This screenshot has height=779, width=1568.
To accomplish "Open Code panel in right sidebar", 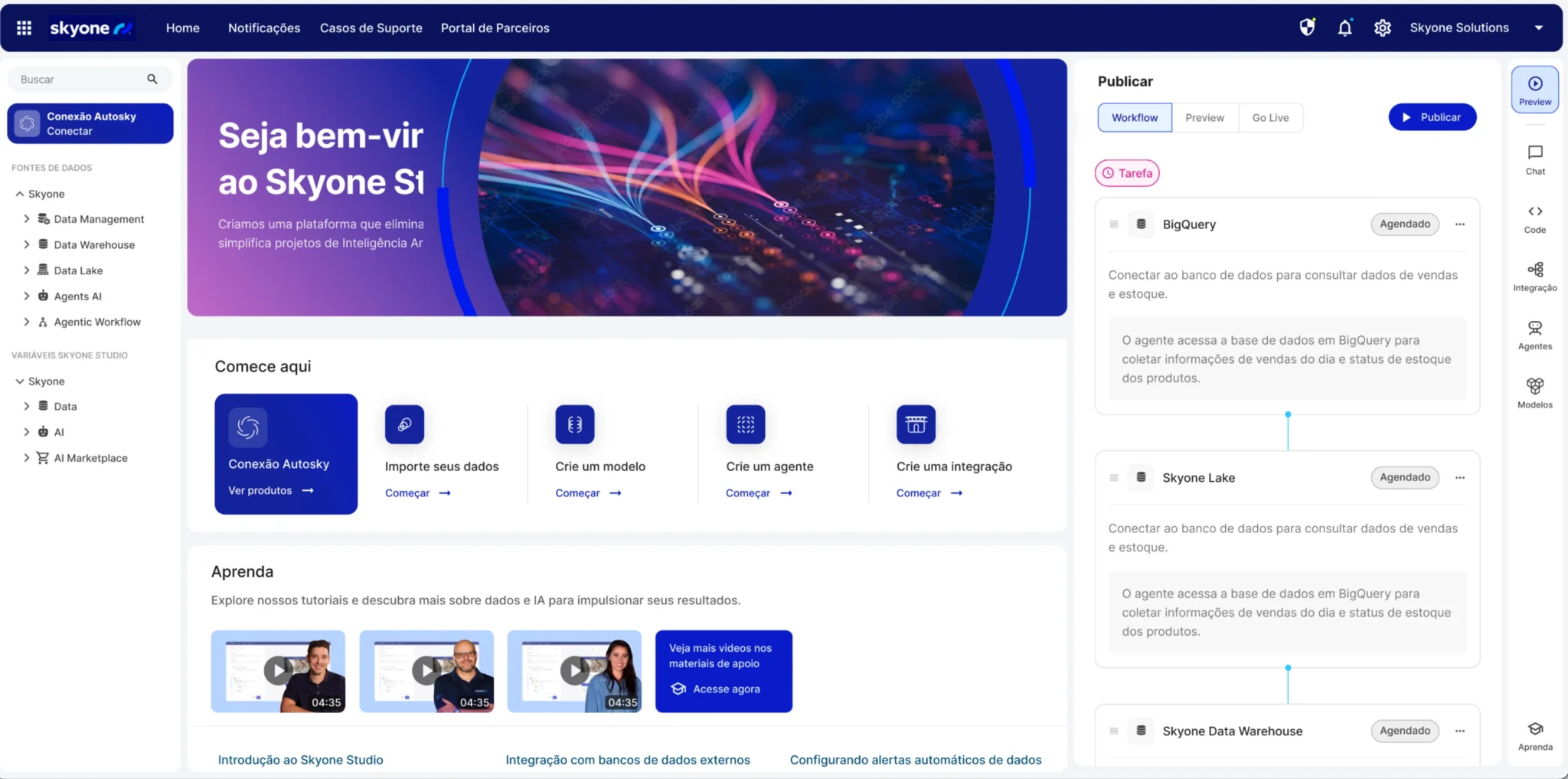I will click(1534, 218).
